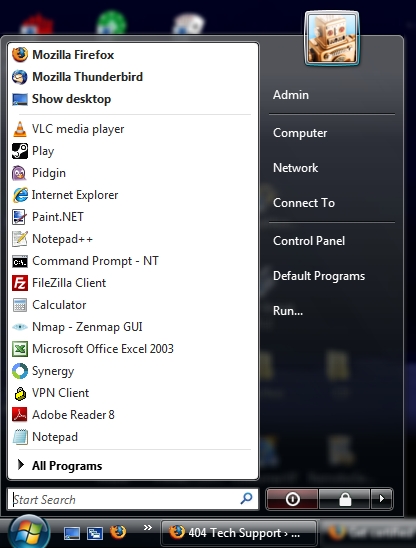Open Default Programs
Screen dimensions: 416x548
[x=319, y=276]
